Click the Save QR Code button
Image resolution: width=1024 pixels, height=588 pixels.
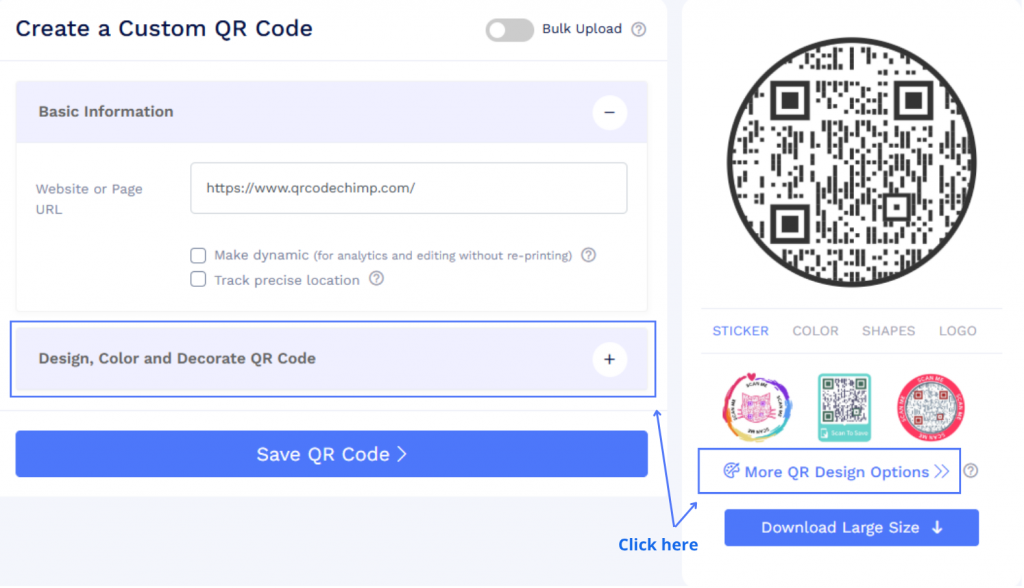(332, 454)
